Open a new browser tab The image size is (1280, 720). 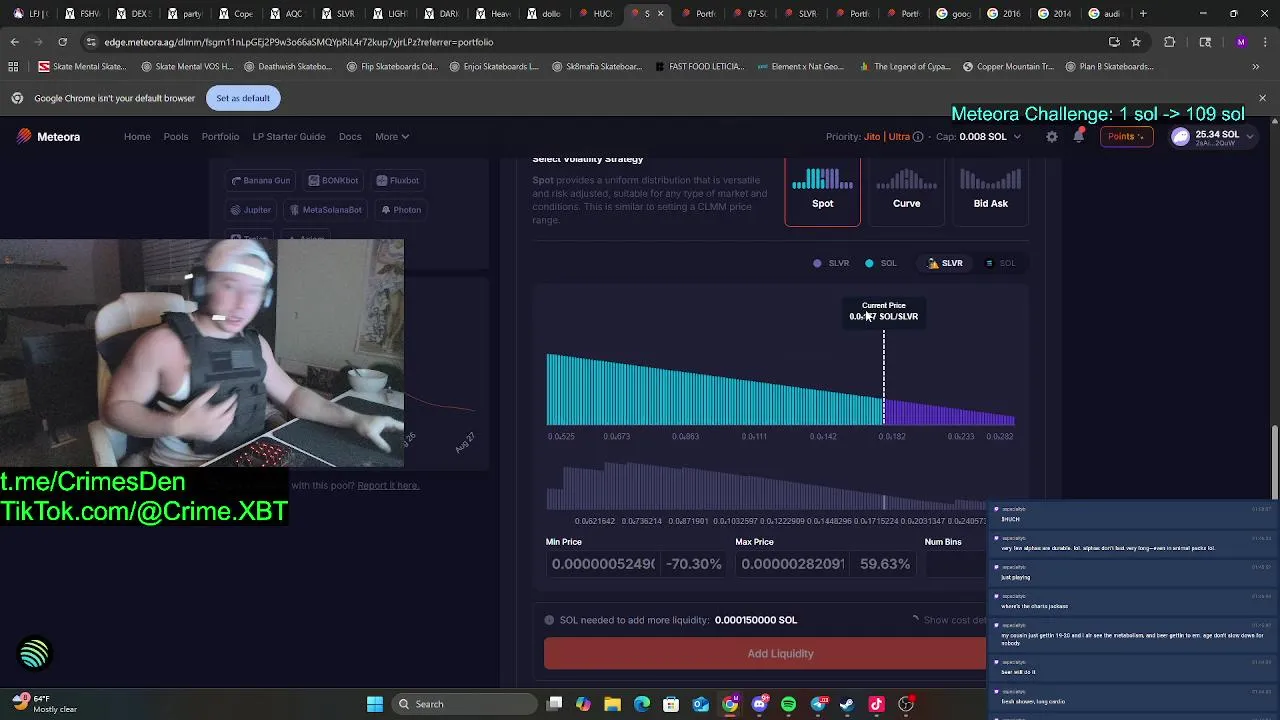(x=1143, y=14)
